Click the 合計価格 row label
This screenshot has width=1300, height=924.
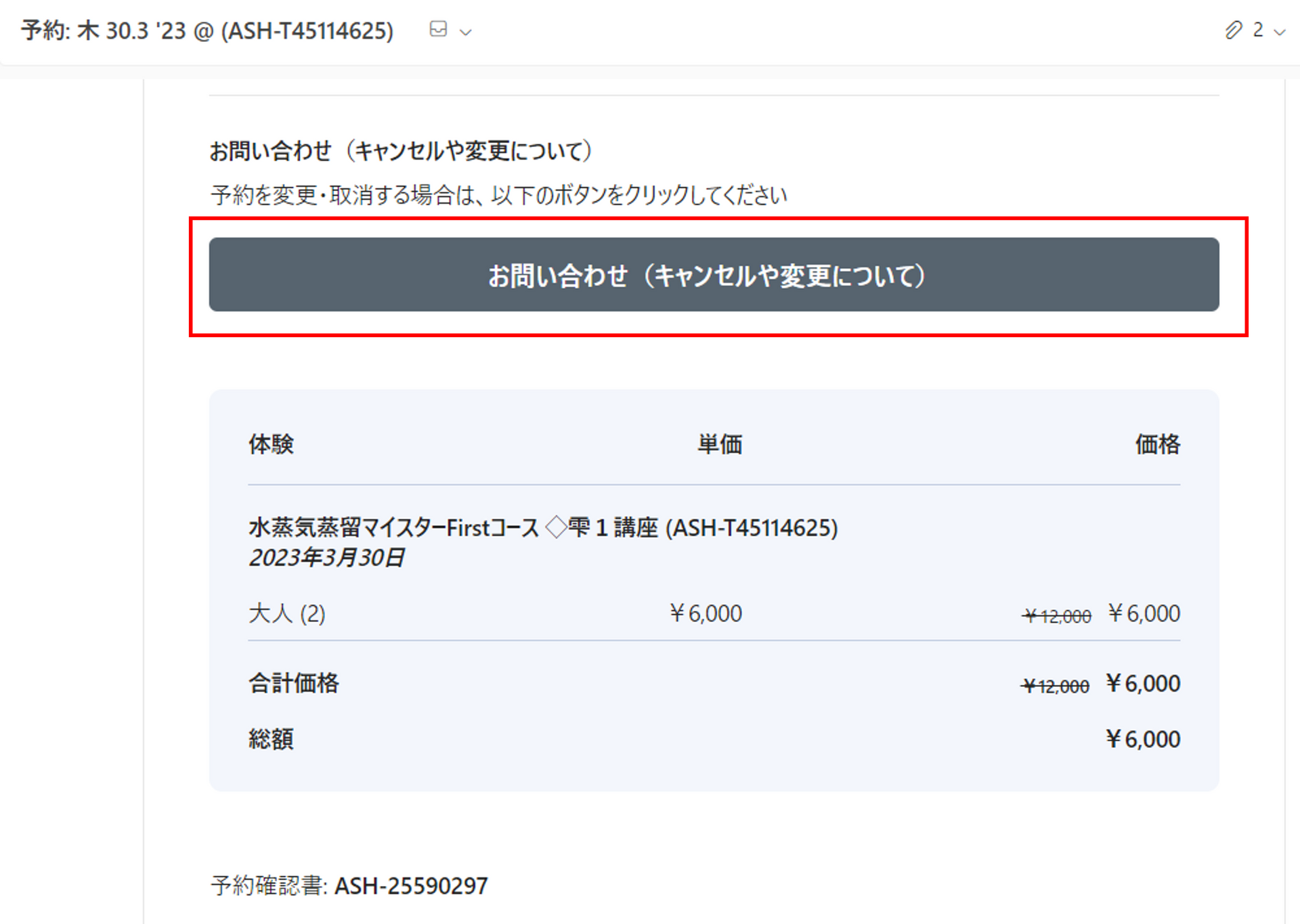click(293, 683)
